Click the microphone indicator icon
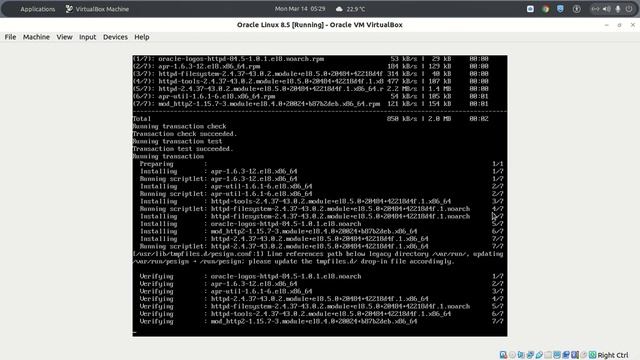640x360 pixels. [x=618, y=9]
